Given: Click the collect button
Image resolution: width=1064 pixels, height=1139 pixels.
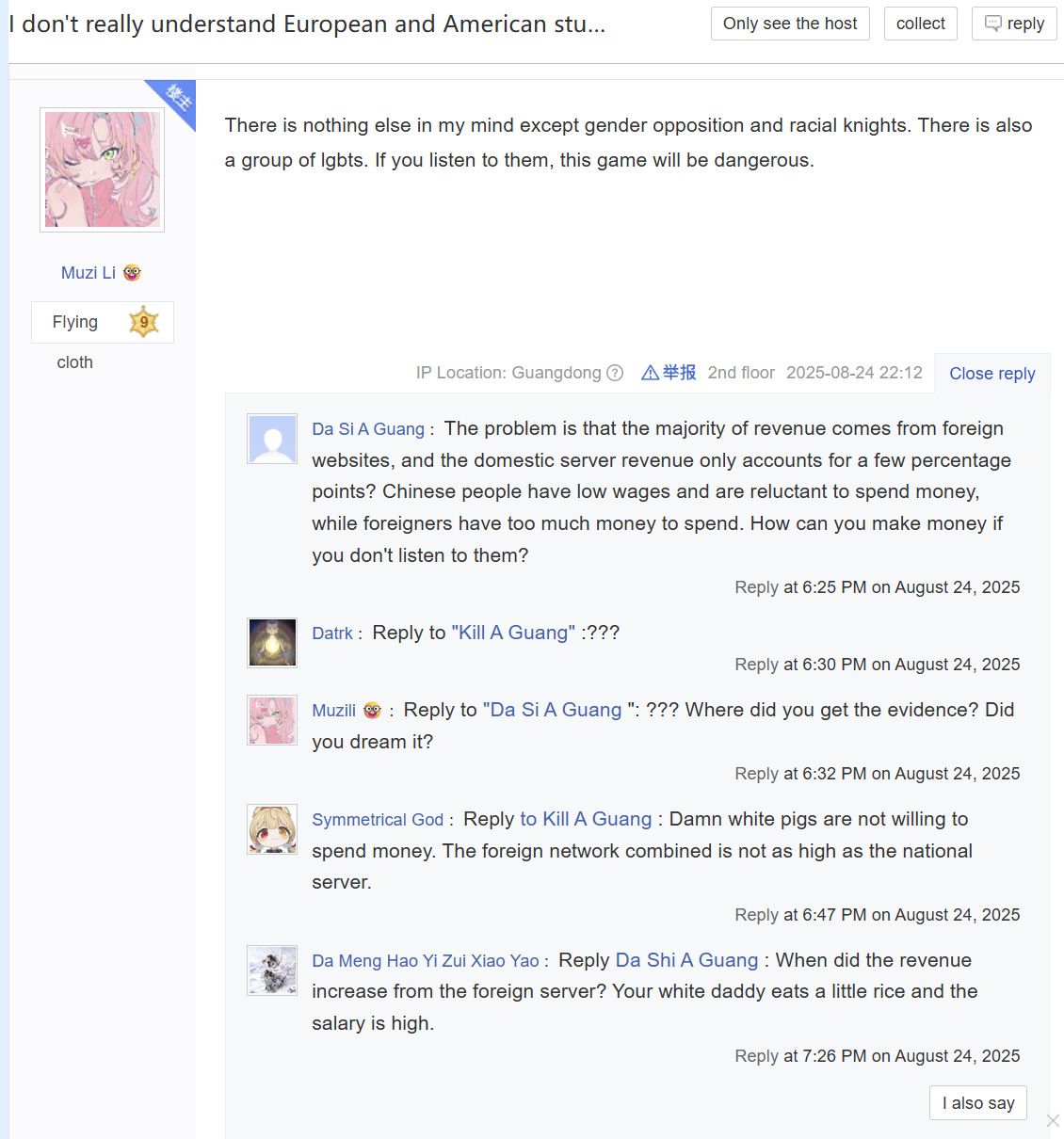Looking at the screenshot, I should (921, 24).
